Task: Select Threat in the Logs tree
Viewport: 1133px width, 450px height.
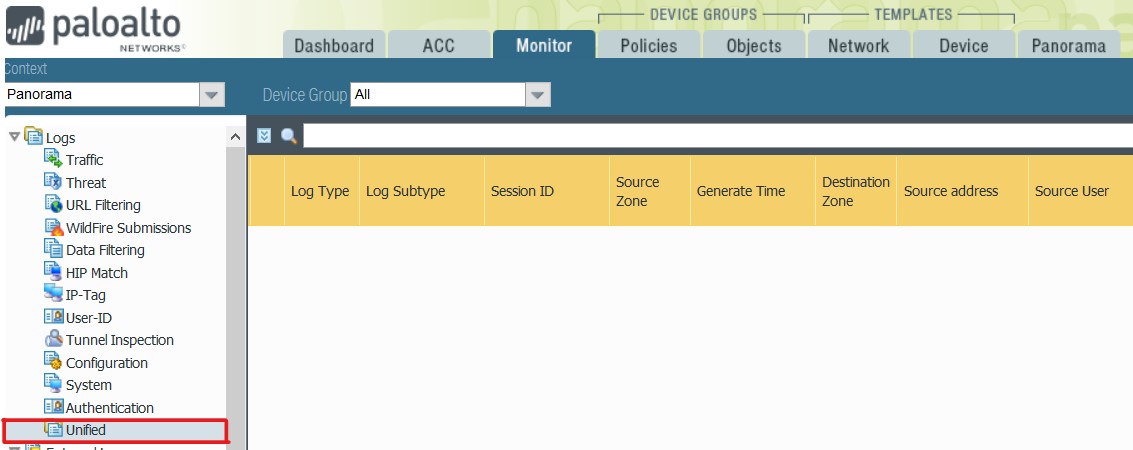Action: pyautogui.click(x=86, y=183)
